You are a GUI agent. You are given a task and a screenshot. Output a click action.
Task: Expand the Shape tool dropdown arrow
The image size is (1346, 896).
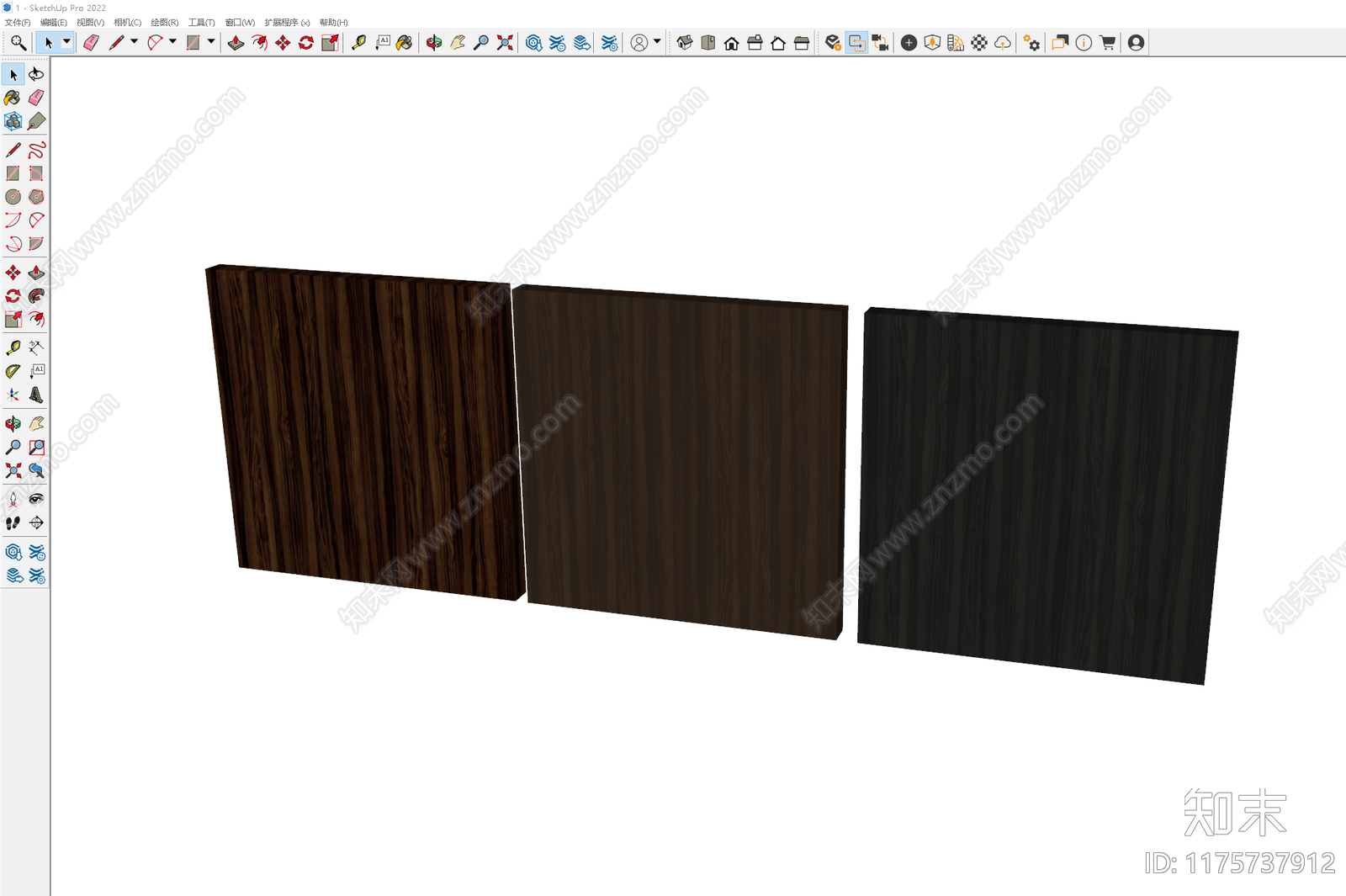(x=211, y=41)
